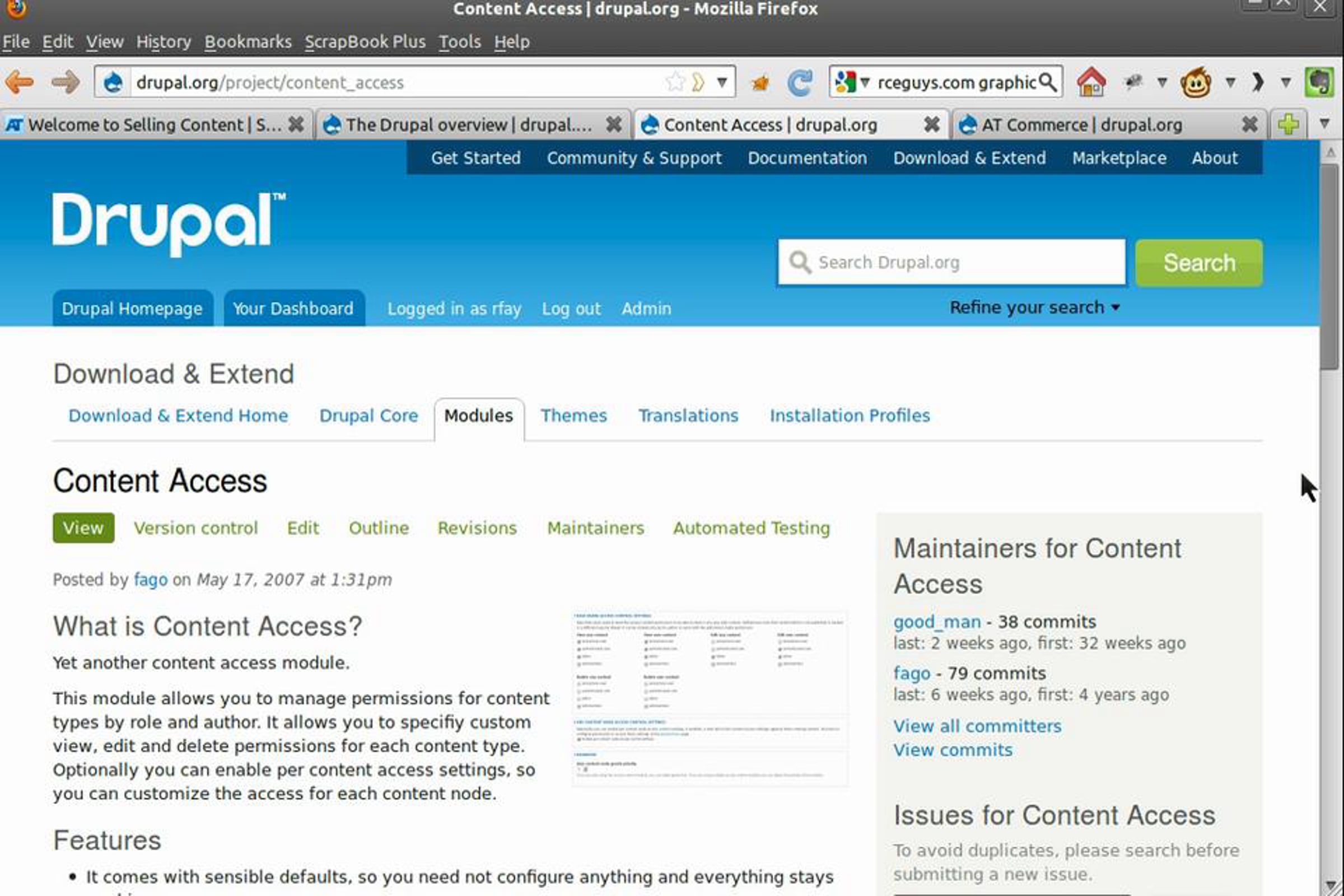
Task: Open the Installation Profiles tab
Action: click(850, 416)
